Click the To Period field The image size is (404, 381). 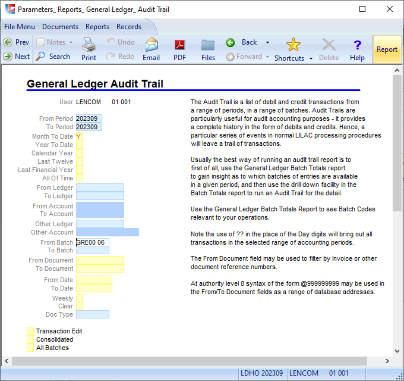coord(89,127)
